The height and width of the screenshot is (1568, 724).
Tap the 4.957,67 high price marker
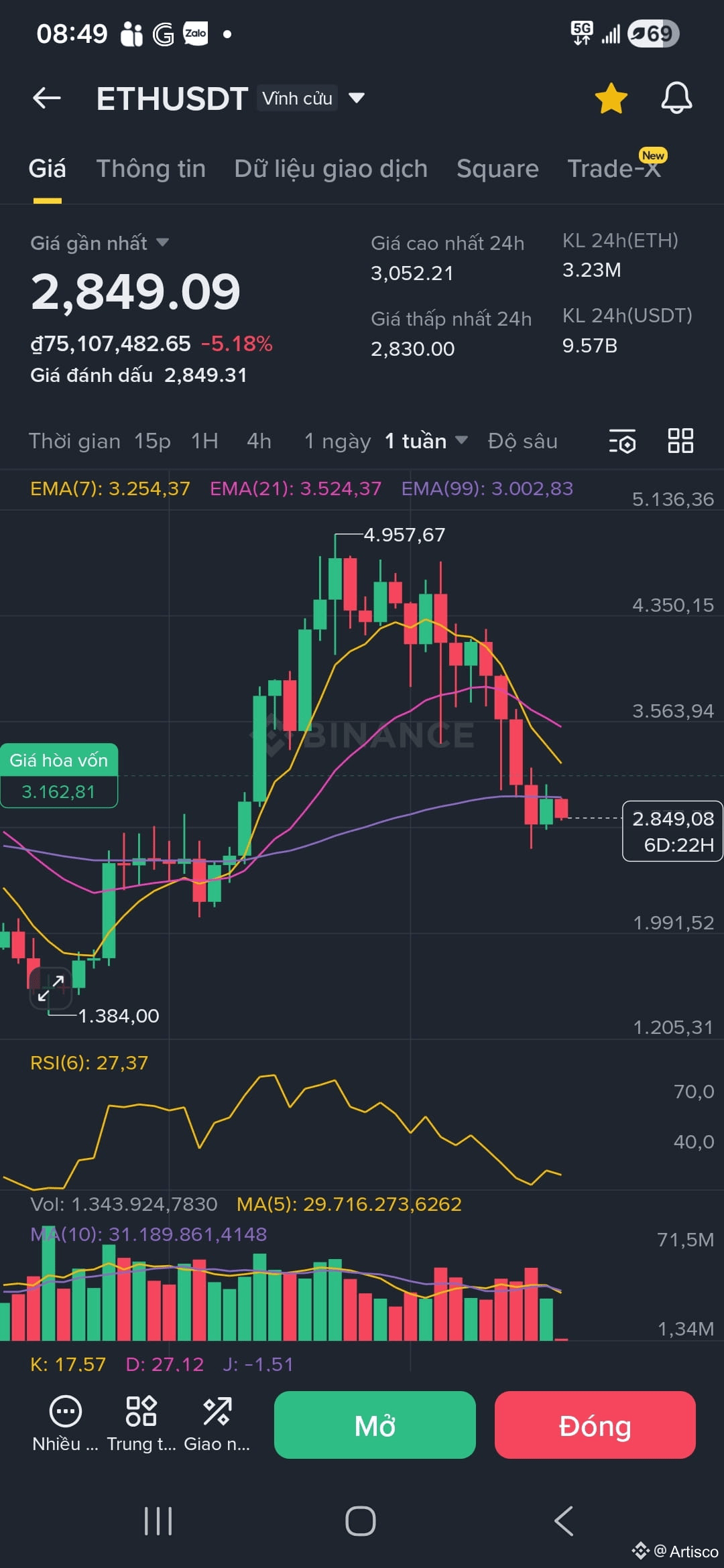tap(404, 535)
